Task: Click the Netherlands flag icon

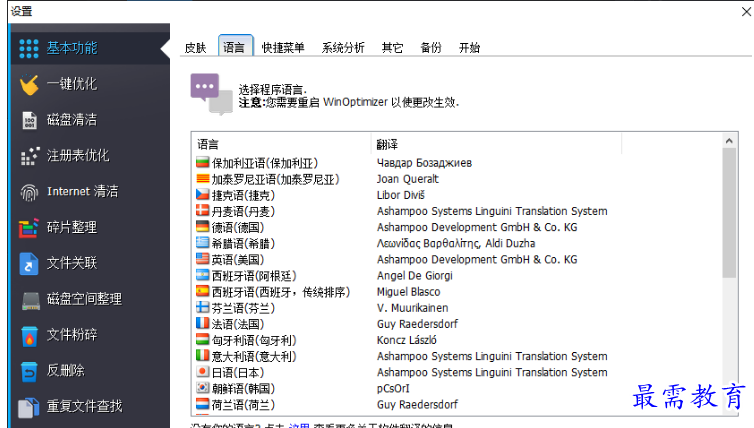Action: point(202,404)
